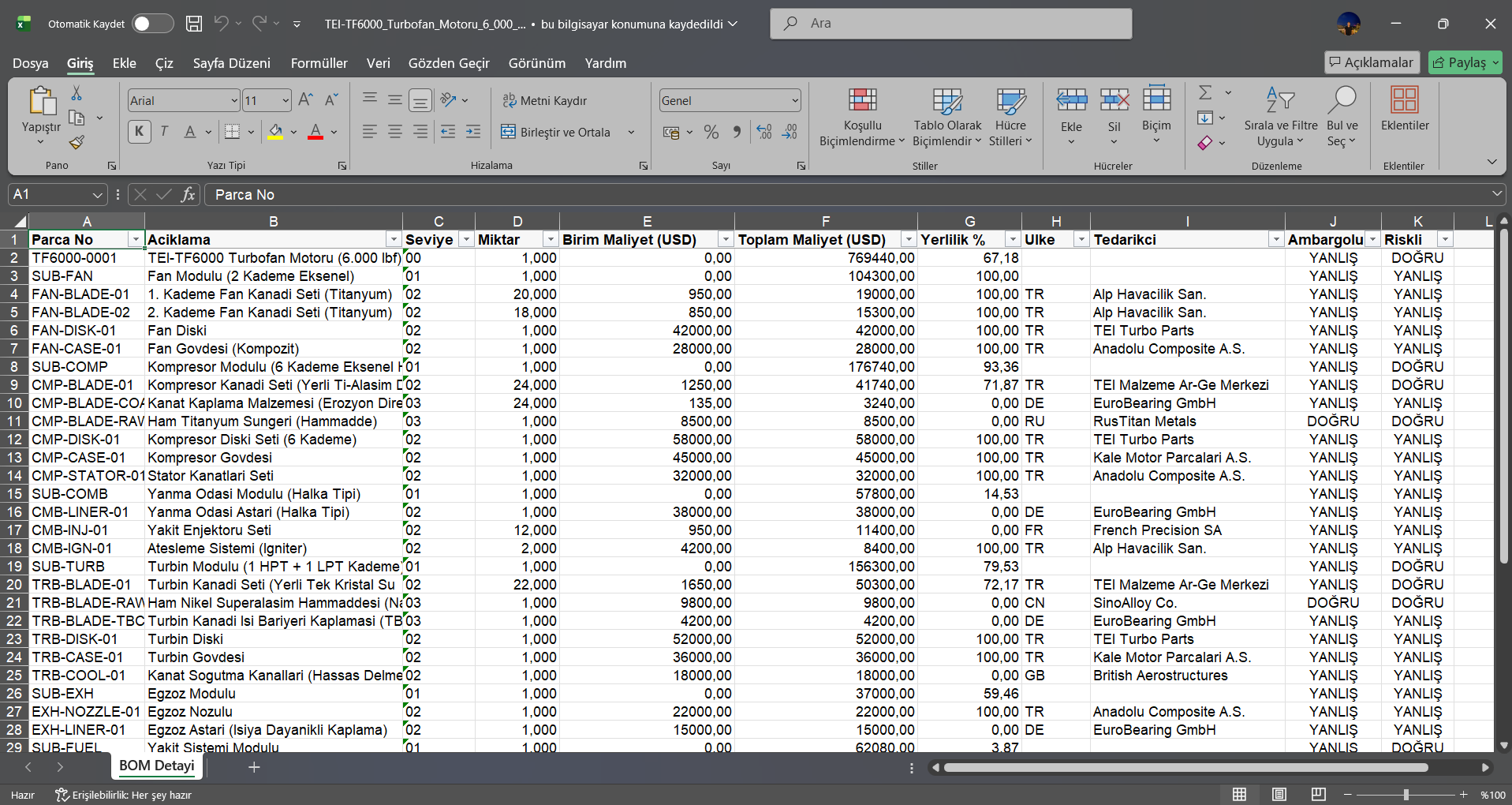Image resolution: width=1512 pixels, height=805 pixels.
Task: Switch to the Ekle tab
Action: 124,63
